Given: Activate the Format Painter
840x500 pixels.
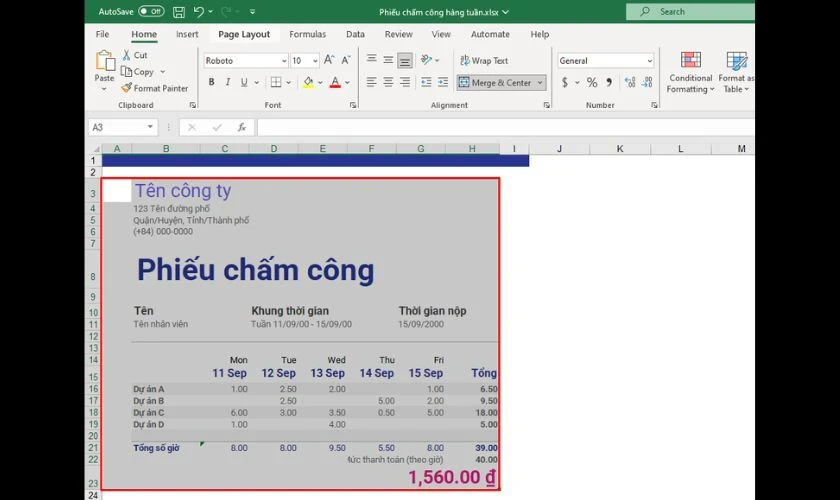Looking at the screenshot, I should [155, 88].
